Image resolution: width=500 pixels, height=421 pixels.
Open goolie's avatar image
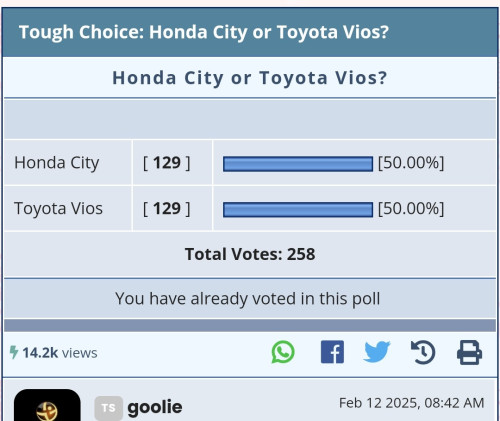47,405
